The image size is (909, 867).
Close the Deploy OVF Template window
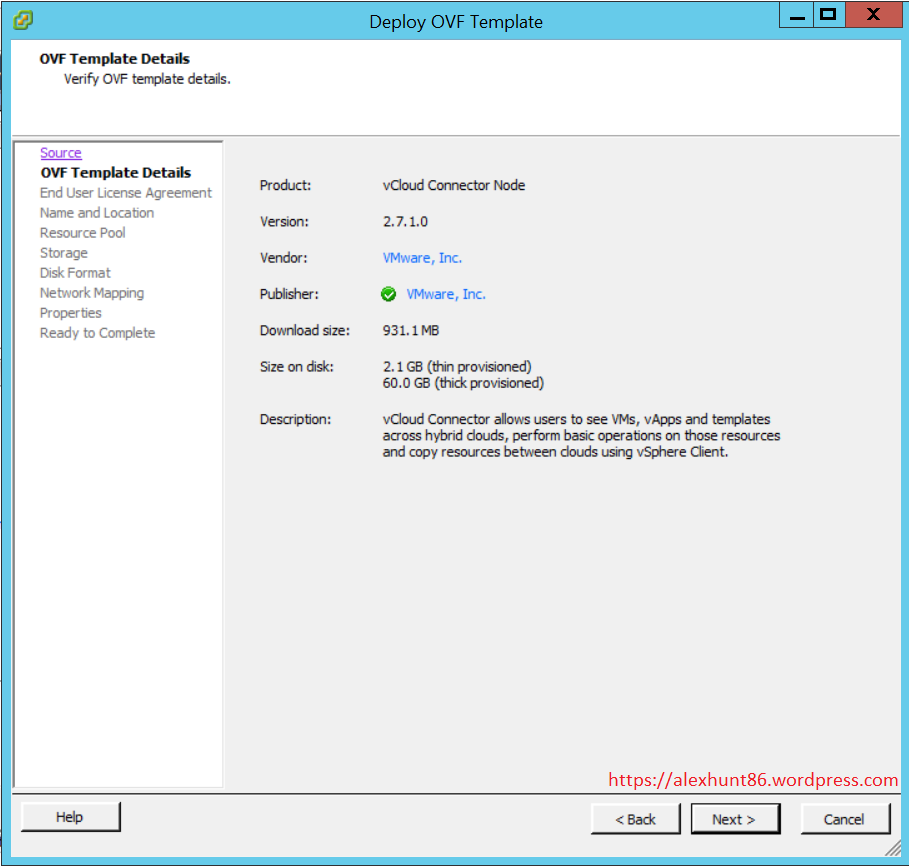pos(874,15)
